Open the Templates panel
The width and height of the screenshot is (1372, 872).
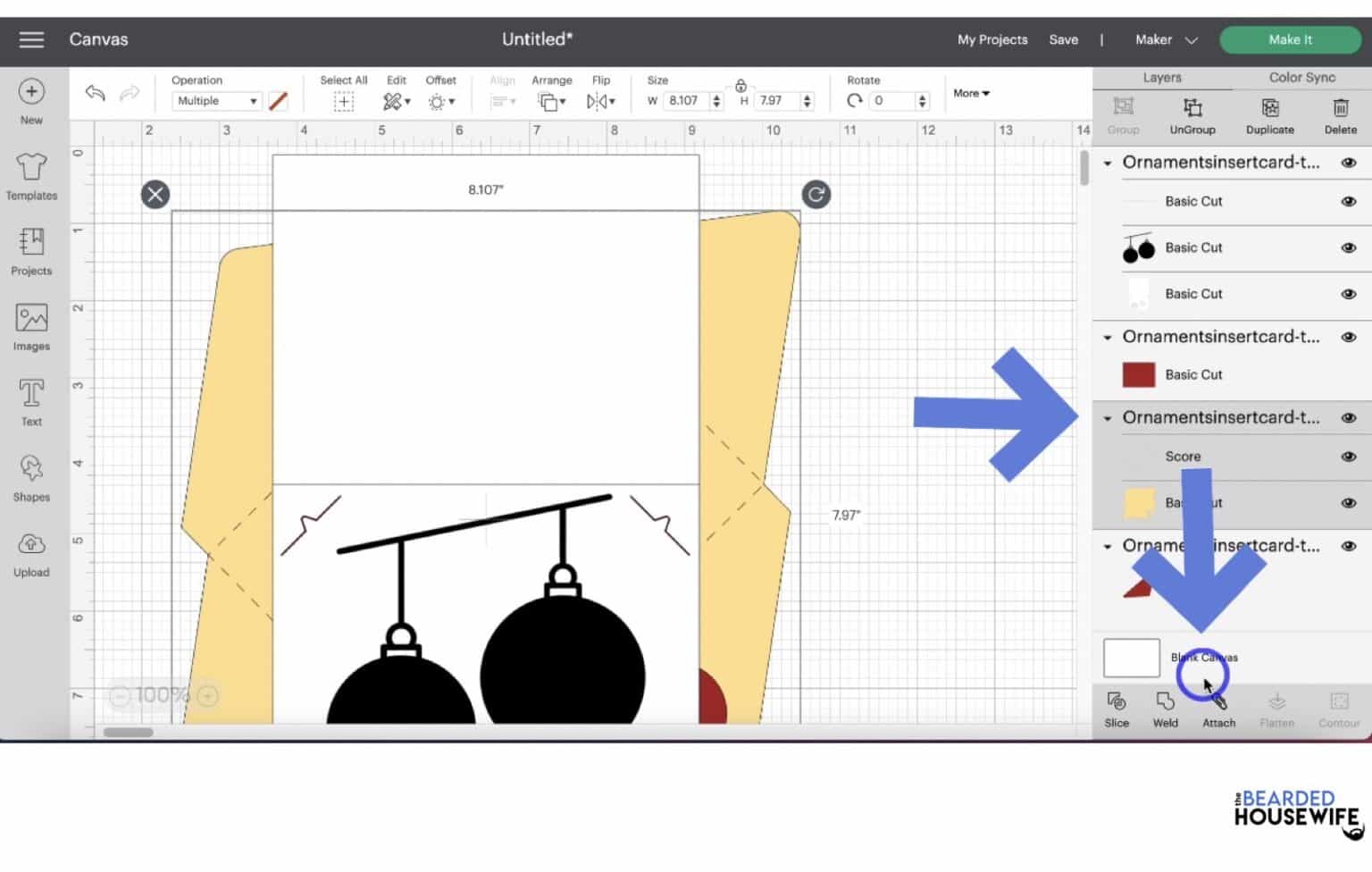pos(31,176)
